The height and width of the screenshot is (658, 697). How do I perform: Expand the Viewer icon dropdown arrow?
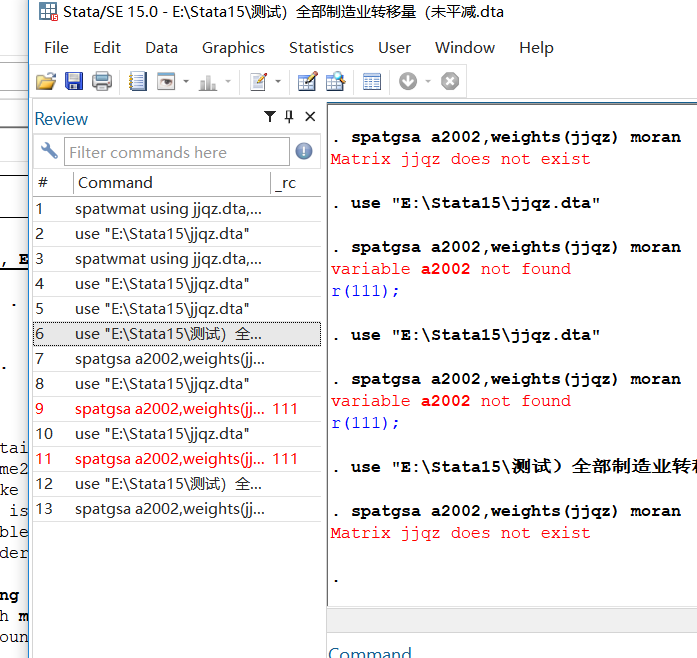(186, 82)
